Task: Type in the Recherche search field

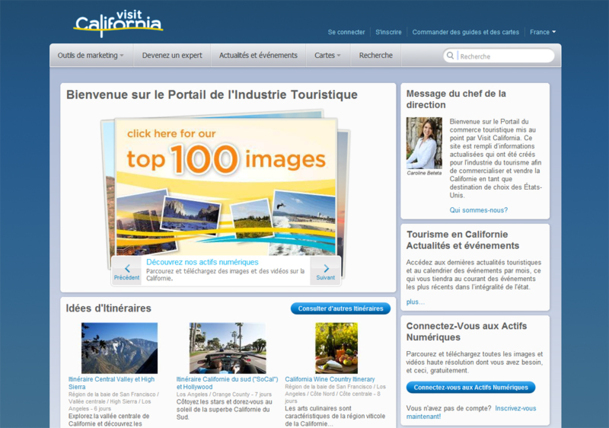Action: (x=504, y=57)
